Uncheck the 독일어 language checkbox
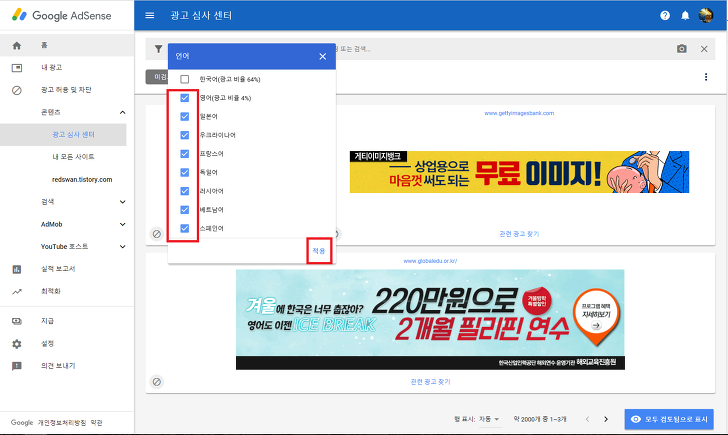Viewport: 728px width, 435px height. tap(185, 172)
